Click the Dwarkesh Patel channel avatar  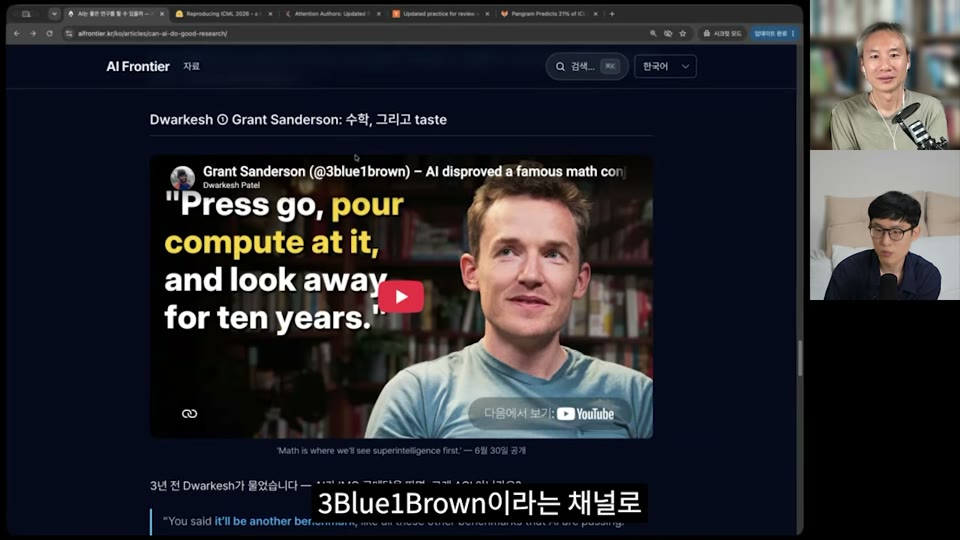pyautogui.click(x=182, y=177)
